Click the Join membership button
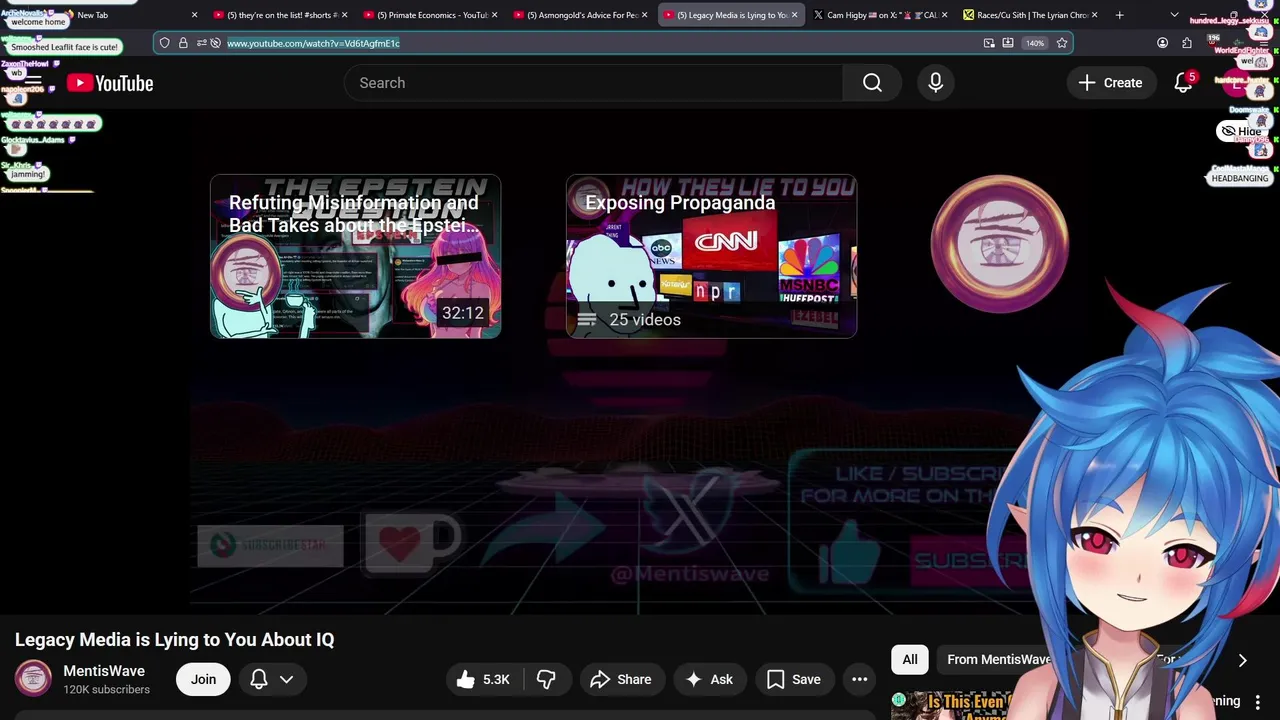Screen dimensions: 1280x720 pyautogui.click(x=203, y=679)
